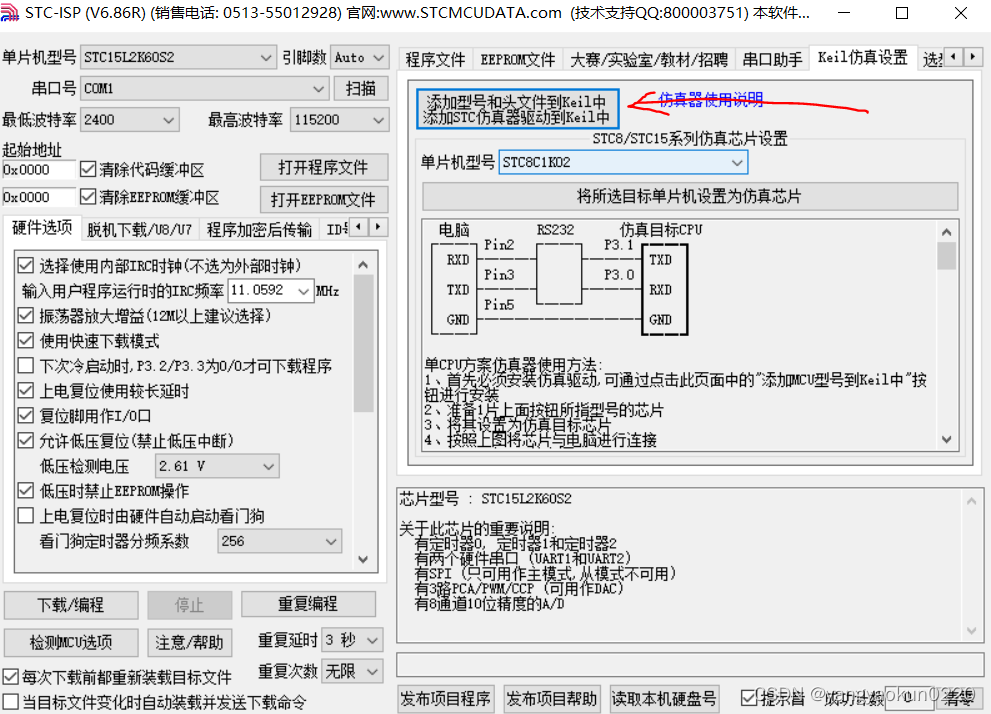The image size is (991, 714).
Task: Click 读取本机硬盘号 button
Action: coord(664,698)
